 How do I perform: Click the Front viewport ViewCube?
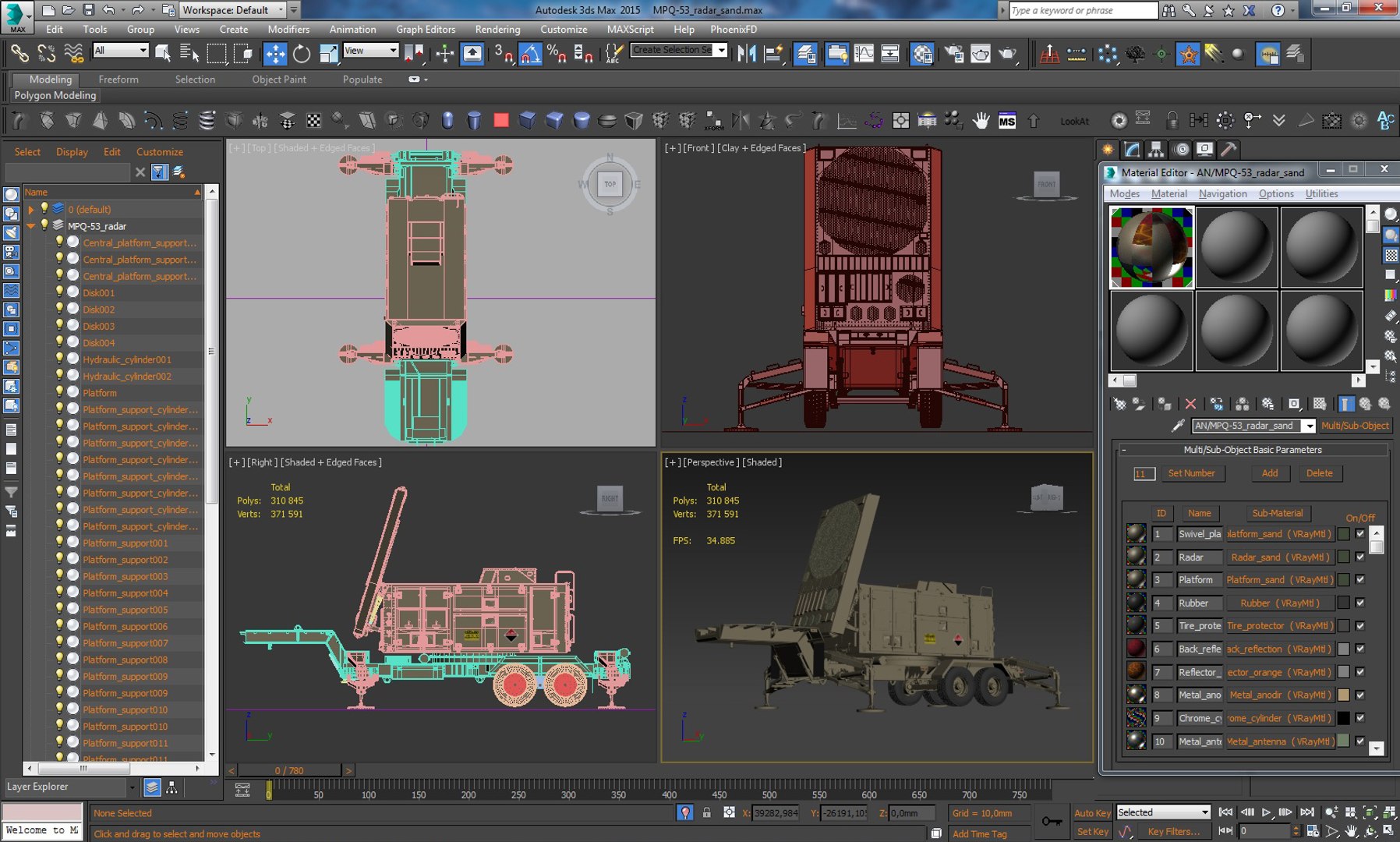click(1046, 185)
